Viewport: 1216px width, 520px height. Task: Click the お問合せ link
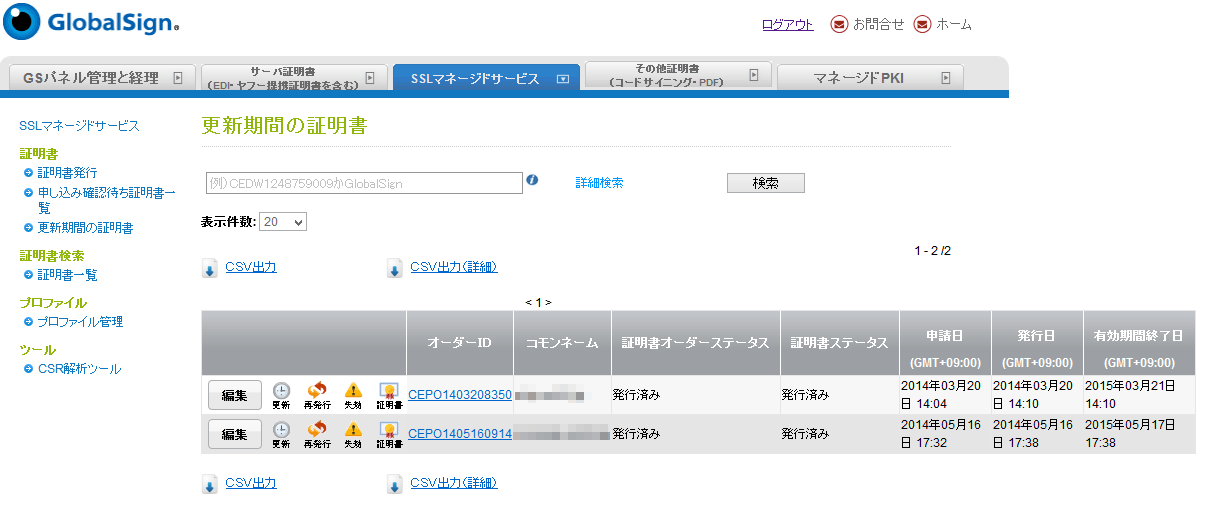[878, 25]
